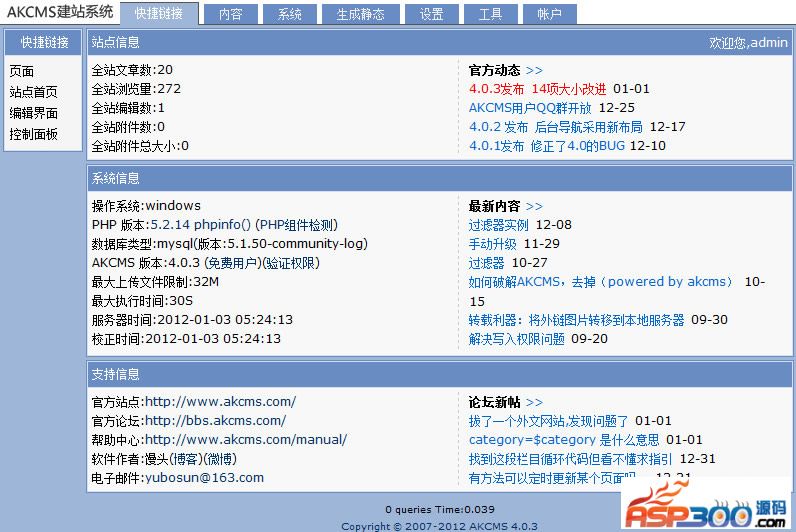Open the 系统 tab

tap(290, 14)
